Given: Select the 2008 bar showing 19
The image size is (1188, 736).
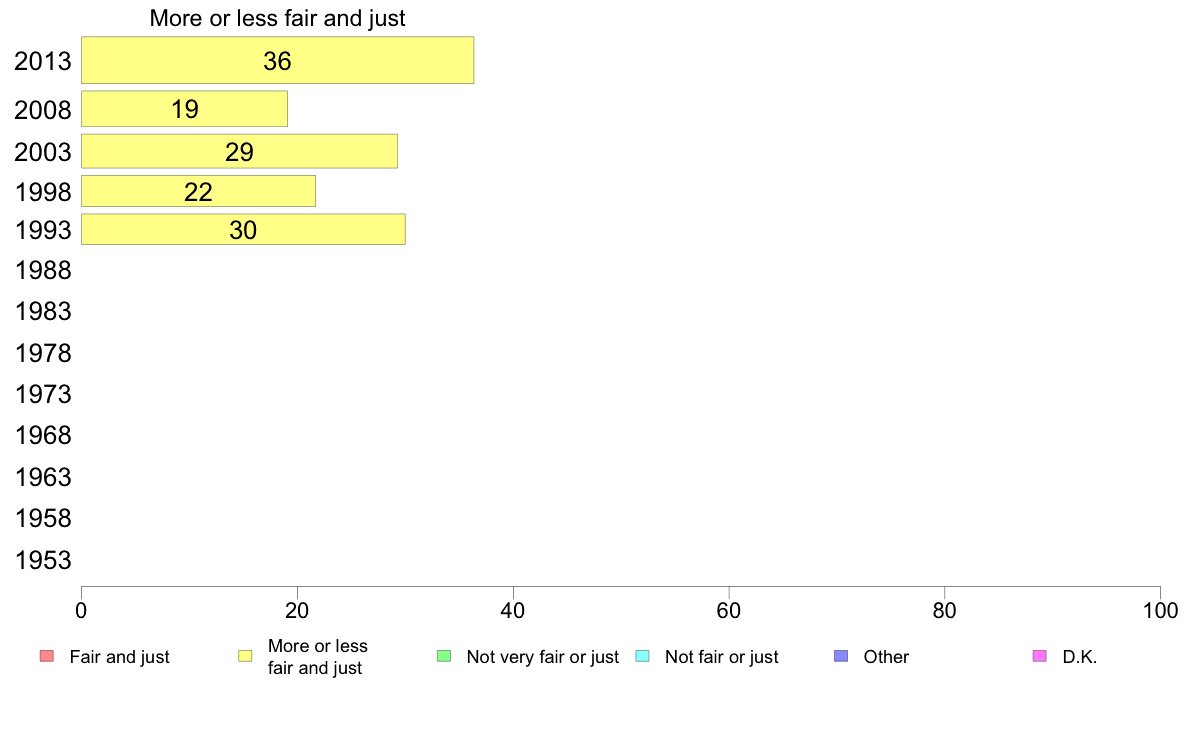Looking at the screenshot, I should pos(184,109).
